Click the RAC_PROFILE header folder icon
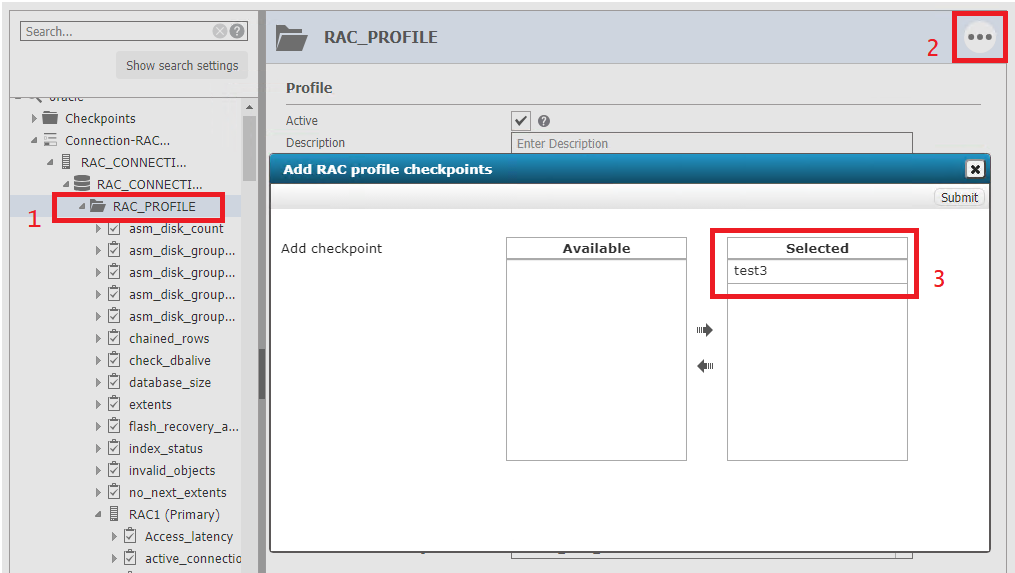This screenshot has width=1015, height=573. [x=291, y=38]
